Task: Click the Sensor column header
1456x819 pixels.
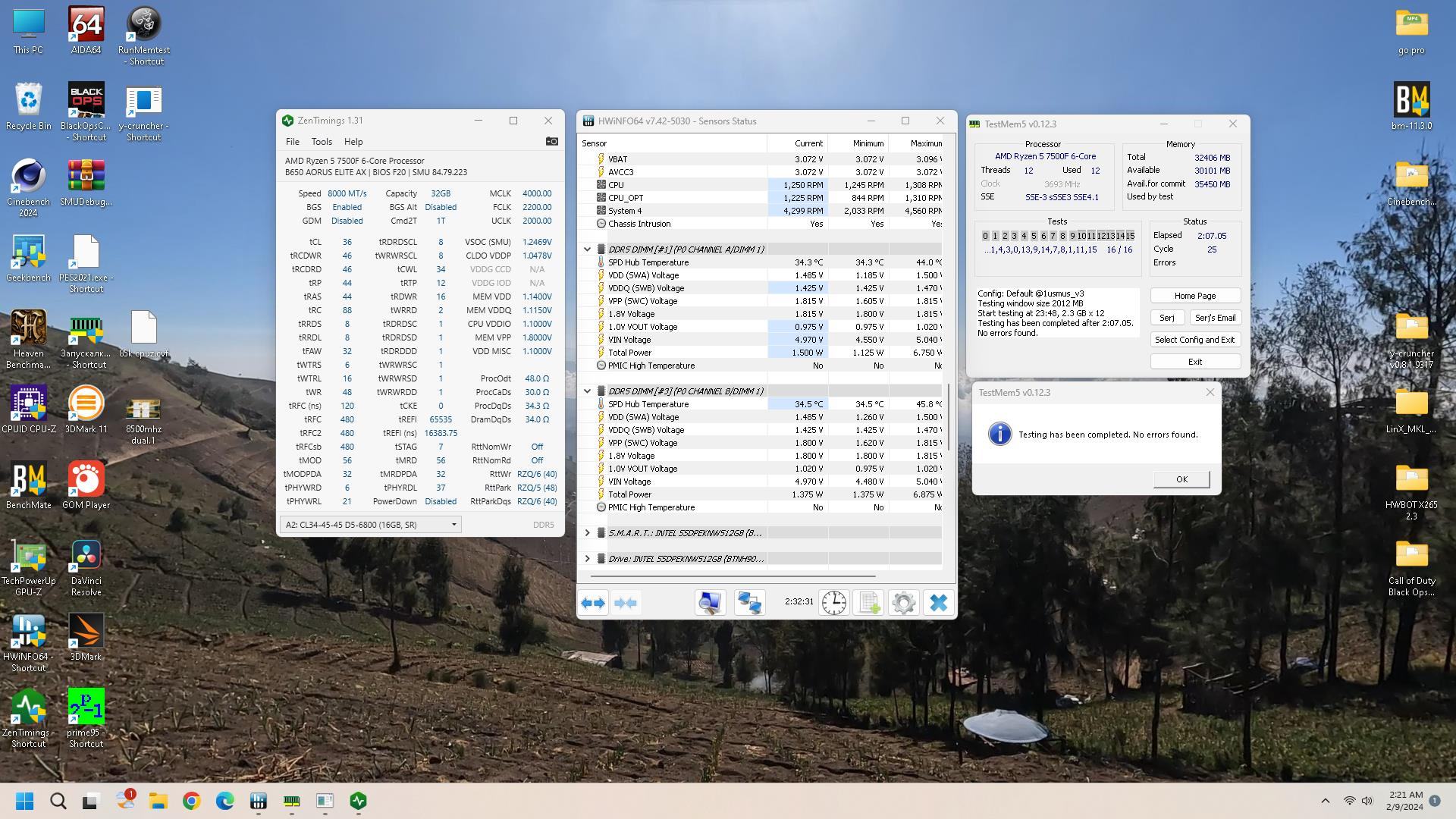Action: (672, 143)
